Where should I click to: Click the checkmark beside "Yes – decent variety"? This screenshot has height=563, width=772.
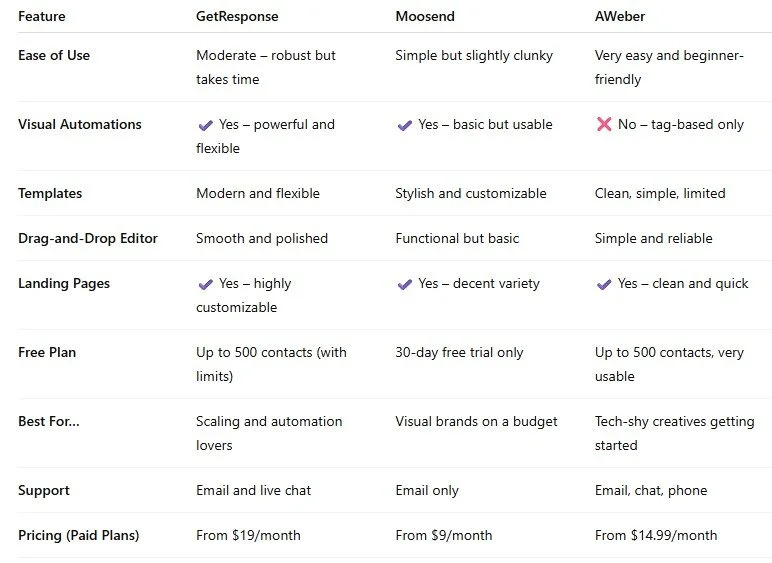click(x=405, y=284)
